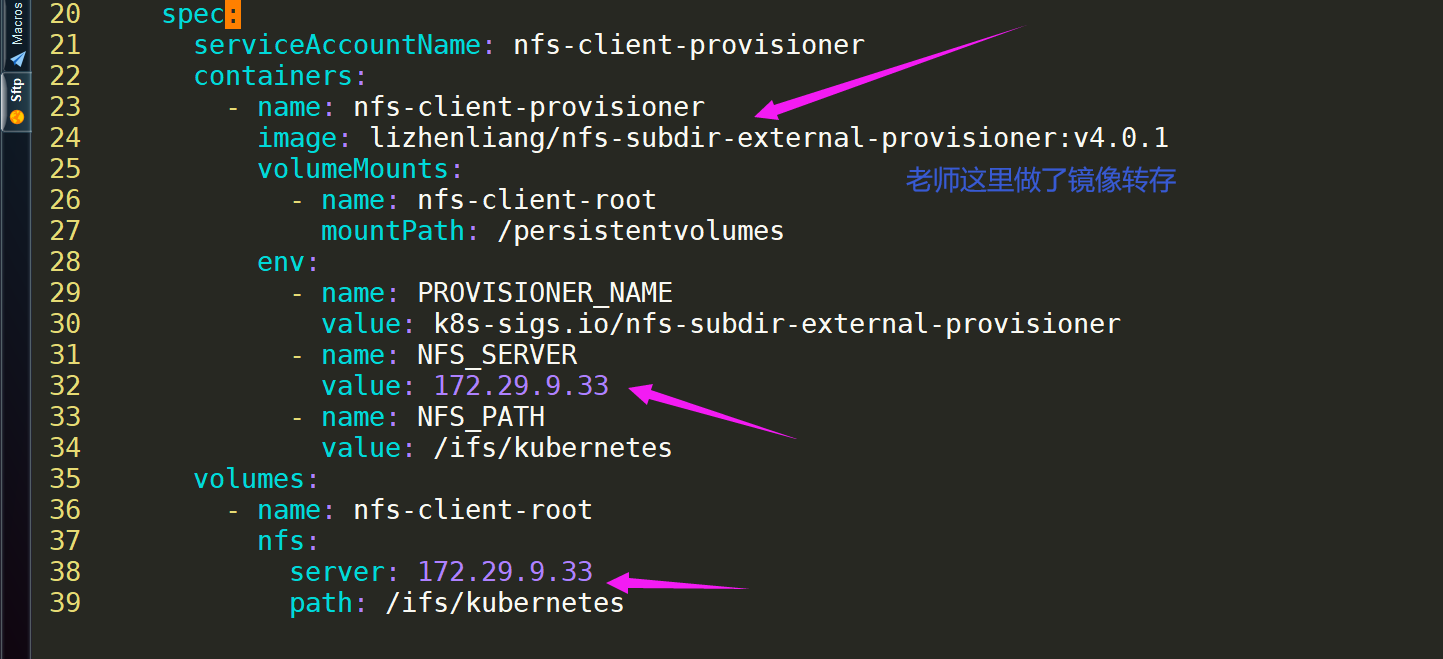This screenshot has height=659, width=1443.
Task: Click the /ifs/kubernetes value on line 34
Action: [x=553, y=448]
